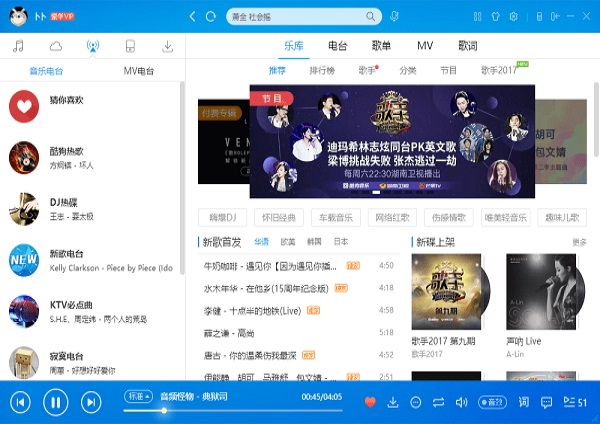The height and width of the screenshot is (424, 600).
Task: Click the 嗨爆DJ tag button
Action: (223, 217)
